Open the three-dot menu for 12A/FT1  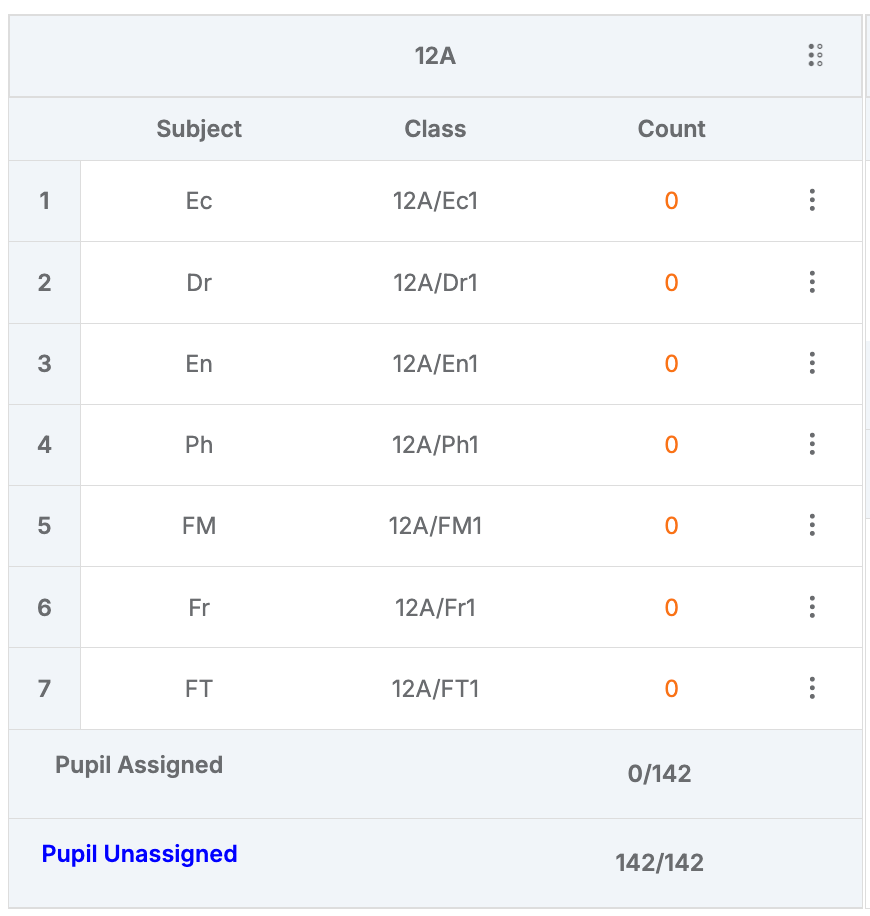(x=812, y=688)
